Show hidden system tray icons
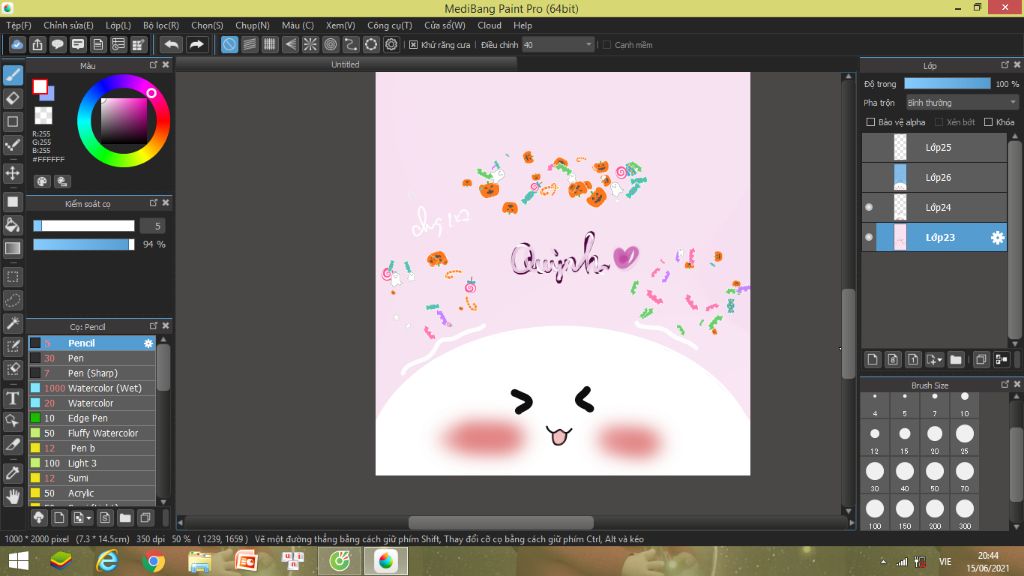The height and width of the screenshot is (576, 1024). [x=883, y=562]
